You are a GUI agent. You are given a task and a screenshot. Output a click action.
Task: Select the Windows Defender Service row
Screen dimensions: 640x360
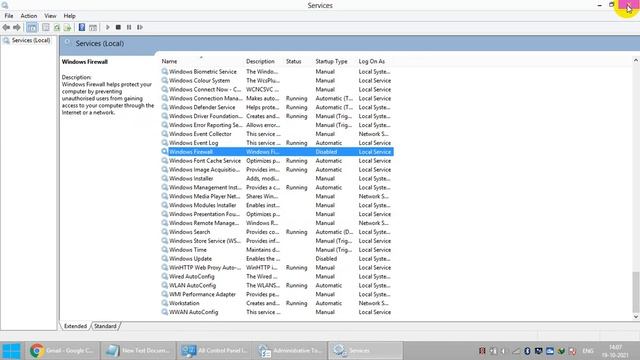point(277,107)
